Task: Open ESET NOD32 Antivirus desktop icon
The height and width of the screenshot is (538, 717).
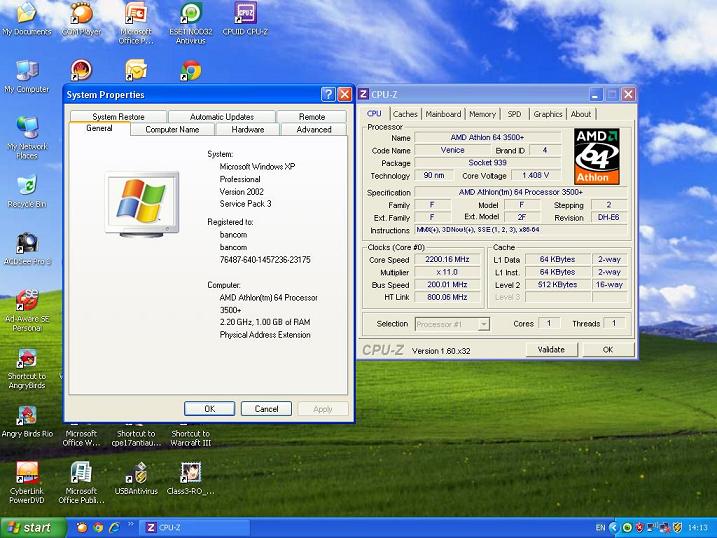Action: pyautogui.click(x=190, y=15)
